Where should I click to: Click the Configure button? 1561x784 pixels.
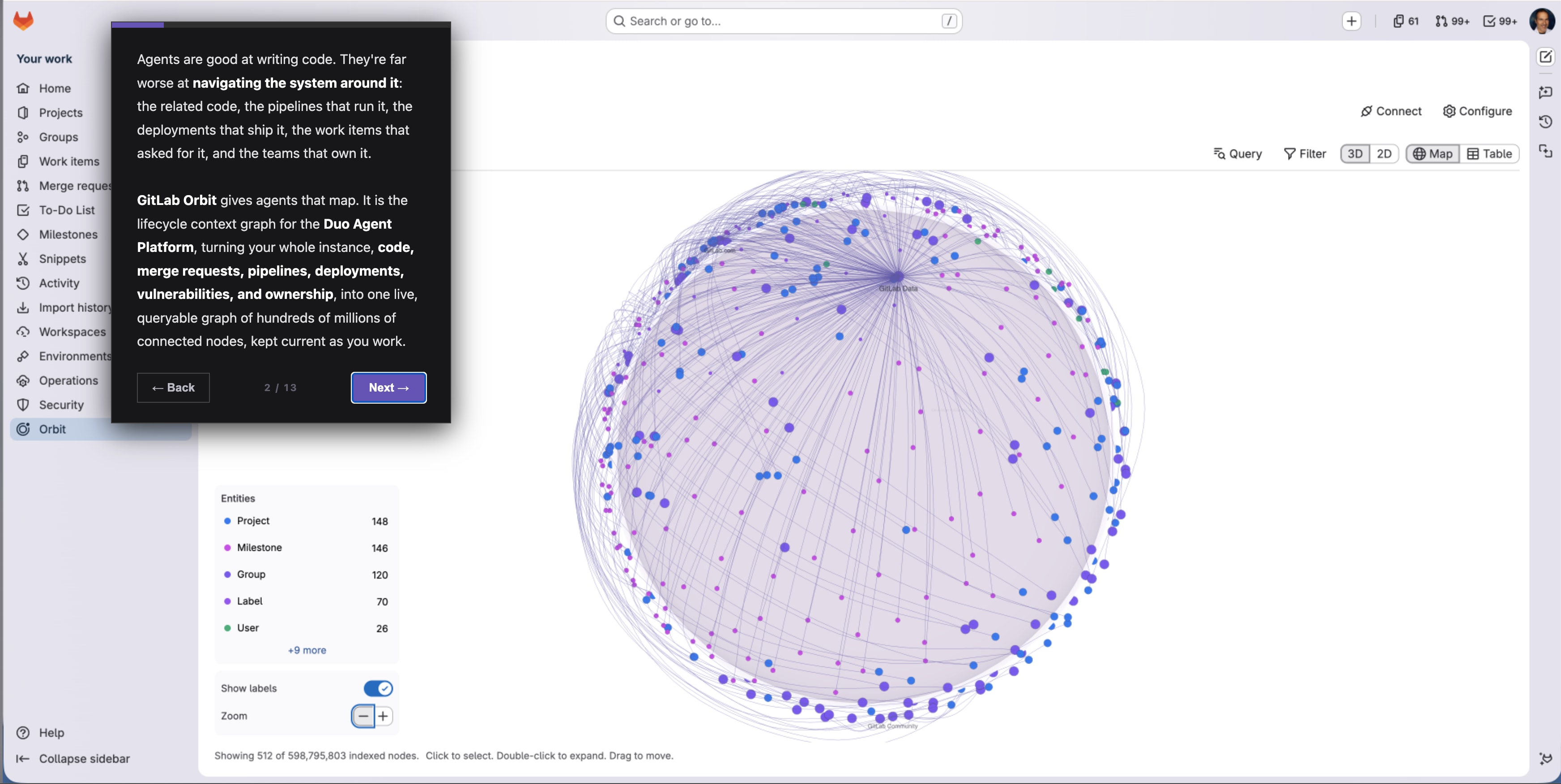pos(1477,111)
